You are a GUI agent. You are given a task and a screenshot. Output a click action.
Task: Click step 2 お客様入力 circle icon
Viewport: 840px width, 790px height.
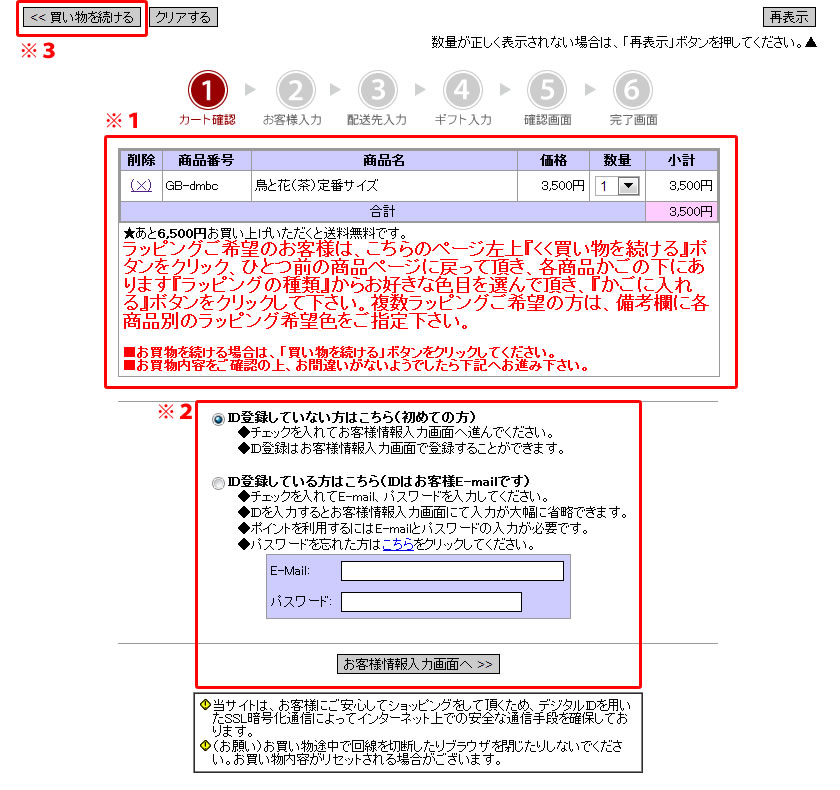pos(293,91)
